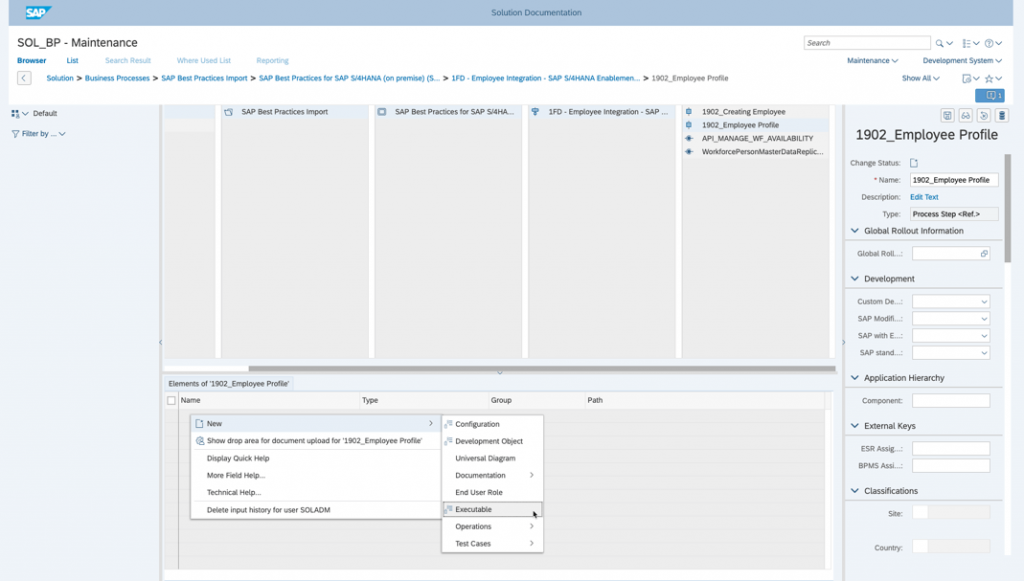Viewport: 1024px width, 581px height.
Task: Click the database stack icon in attributes panel
Action: pos(1002,116)
